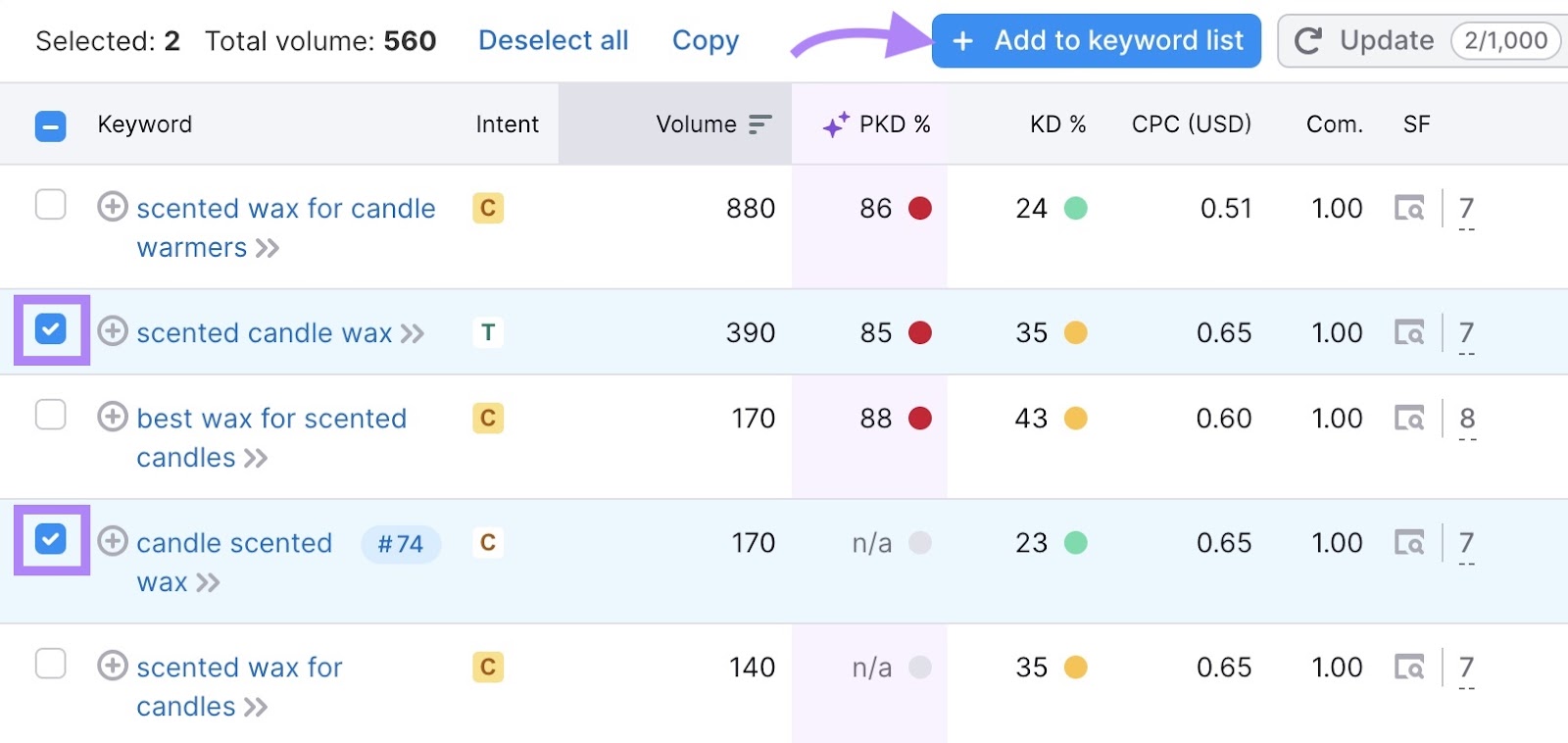The height and width of the screenshot is (743, 1568).
Task: Click the Update button
Action: tap(1423, 40)
